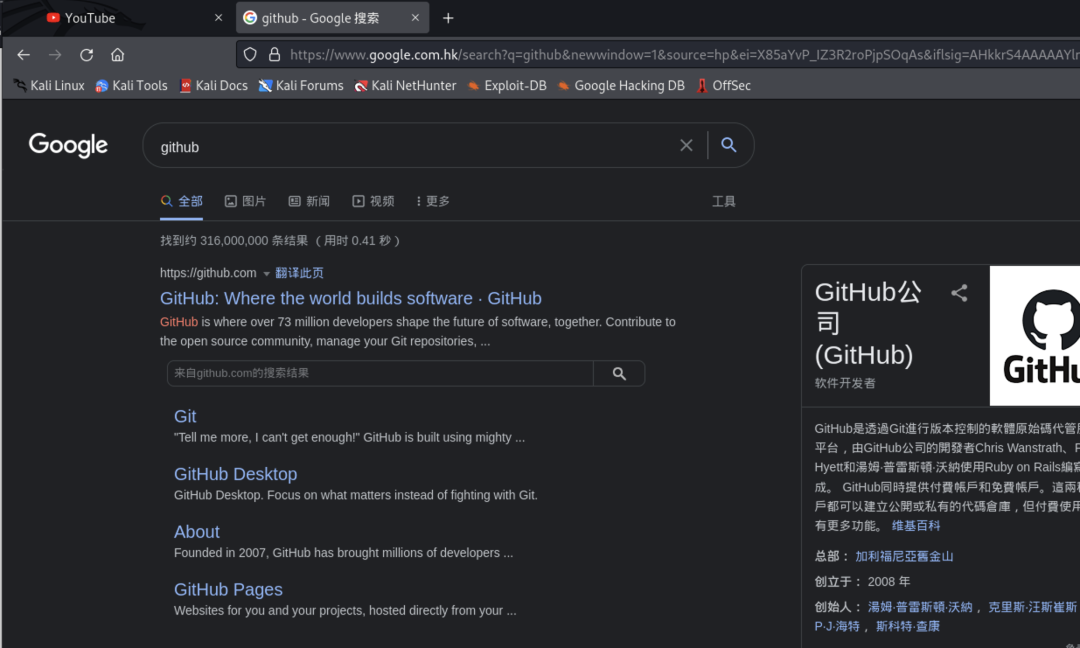The height and width of the screenshot is (648, 1080).
Task: Open GitHub: Where the world builds software result
Action: point(351,298)
